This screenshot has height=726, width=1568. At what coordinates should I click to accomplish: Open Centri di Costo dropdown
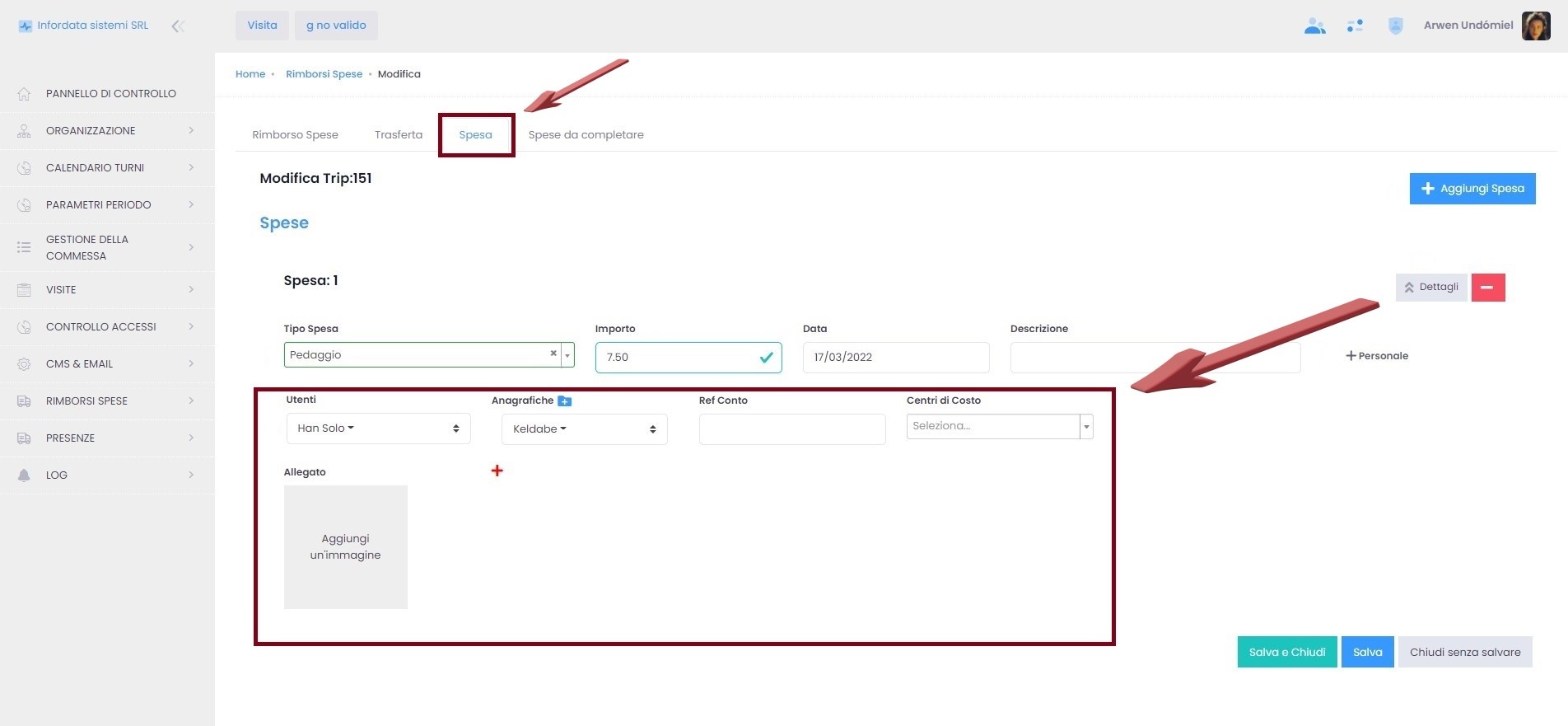tap(1086, 427)
